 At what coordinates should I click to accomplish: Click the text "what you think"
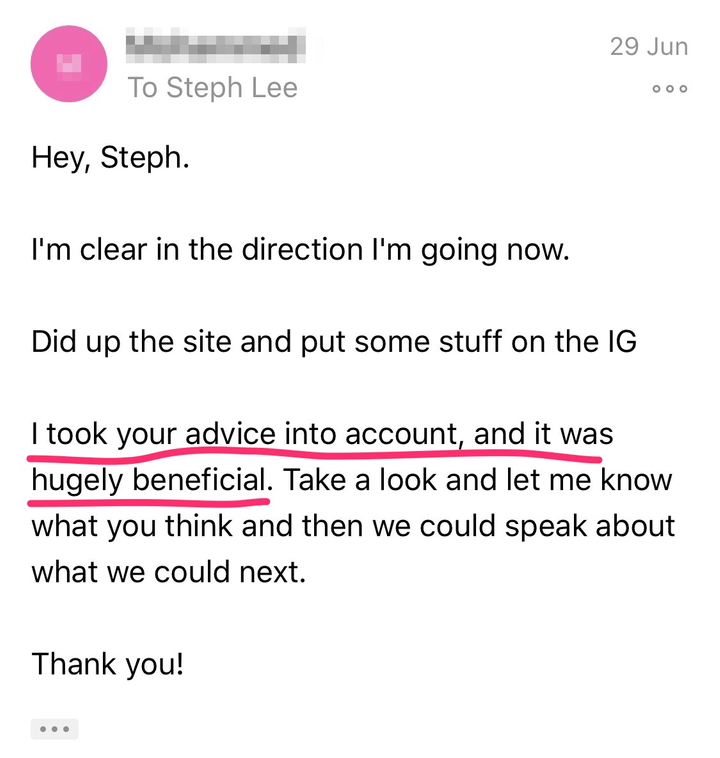(119, 526)
